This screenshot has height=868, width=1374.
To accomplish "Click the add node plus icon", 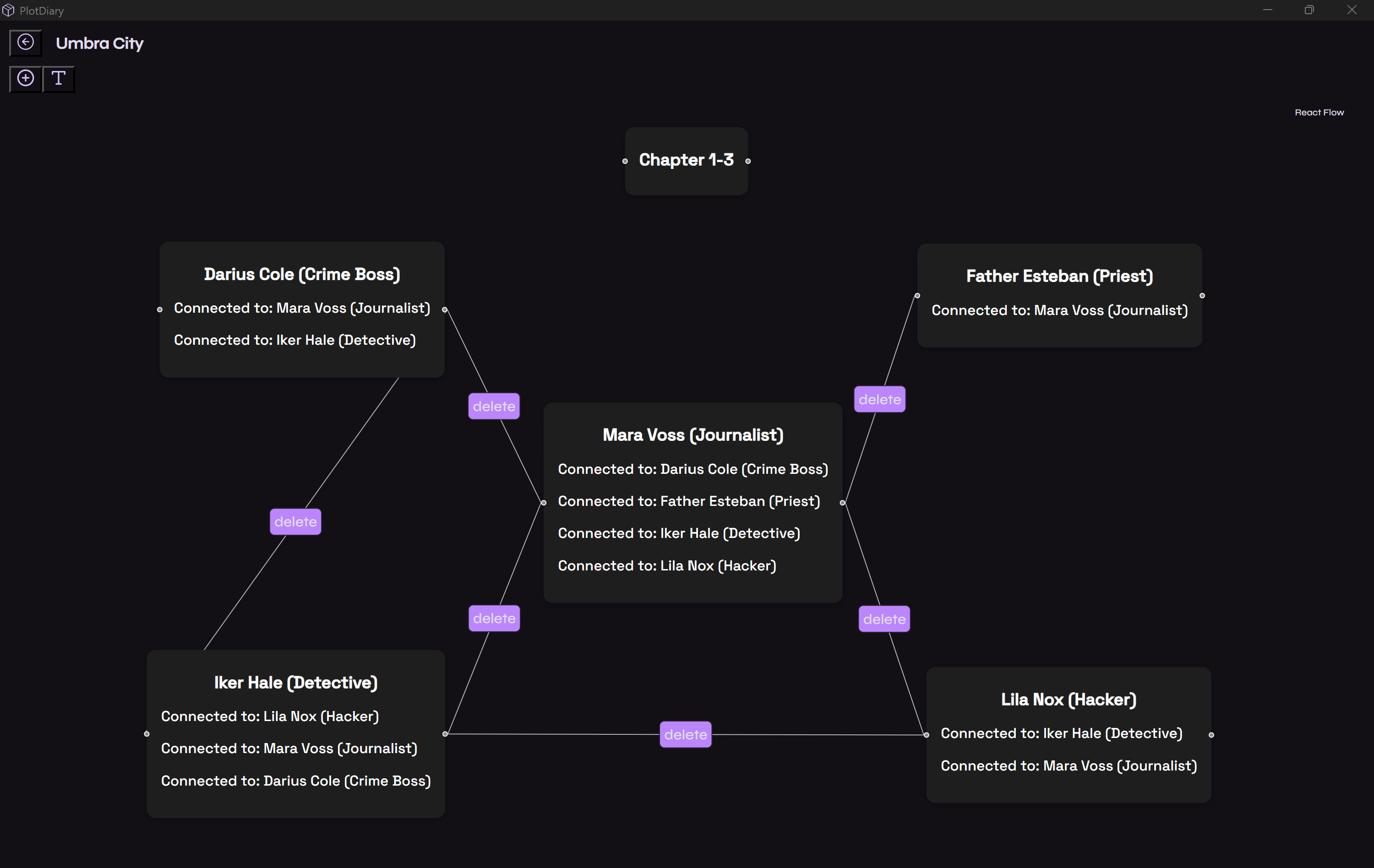I will (26, 78).
